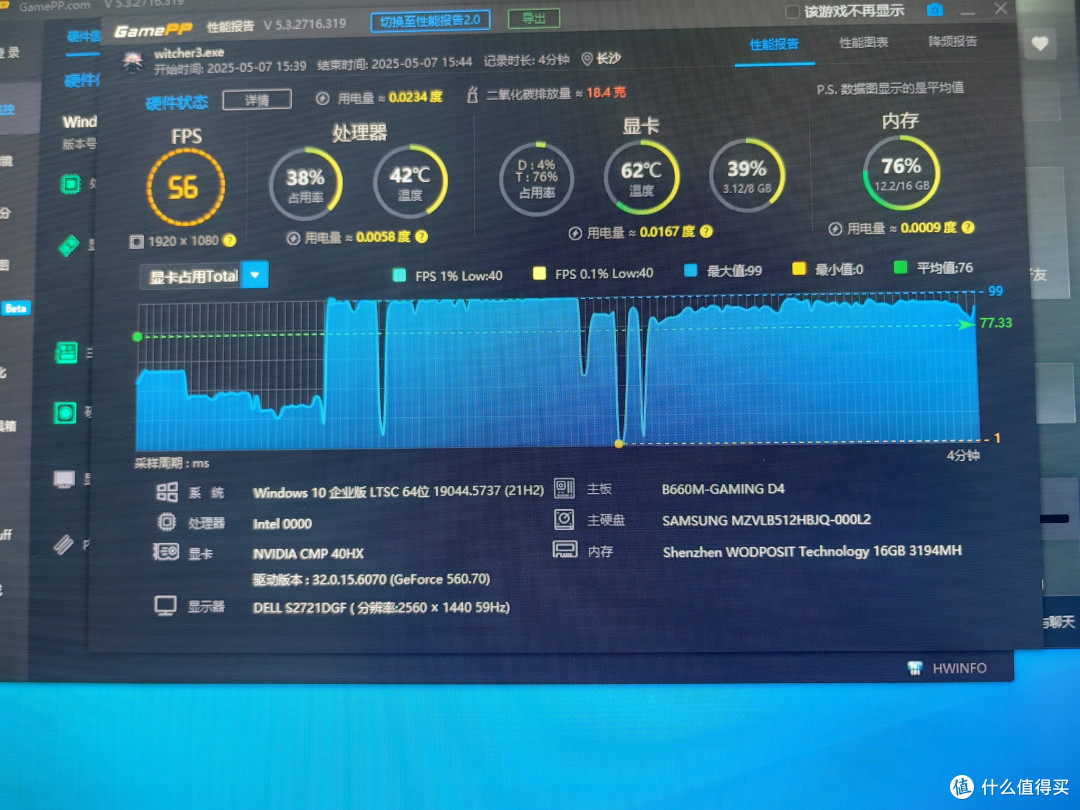Click the CPU 42℃ temperature gauge
The height and width of the screenshot is (810, 1080).
[411, 182]
